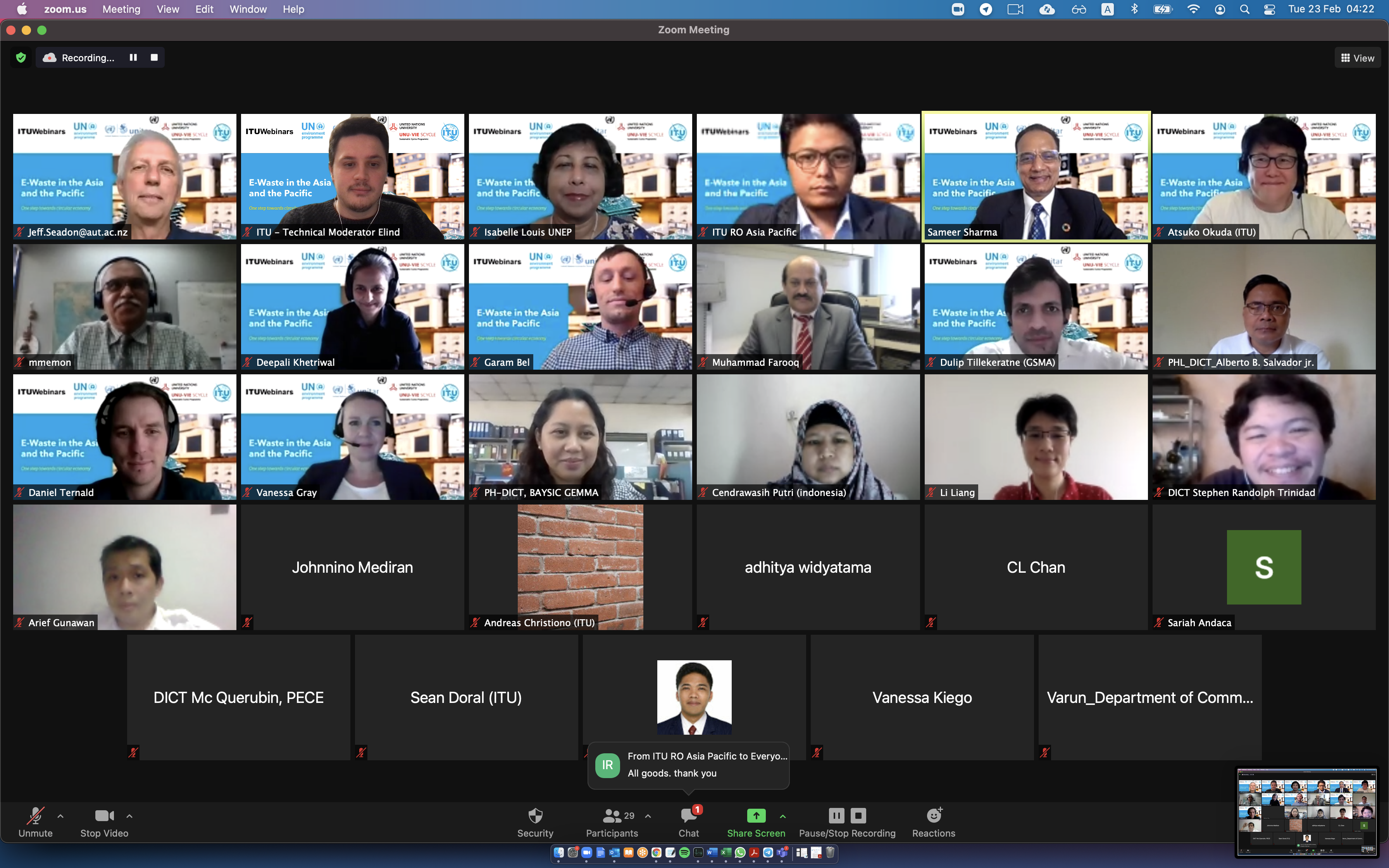1389x868 pixels.
Task: Click the Johnnino Mediran name tile
Action: click(x=352, y=567)
